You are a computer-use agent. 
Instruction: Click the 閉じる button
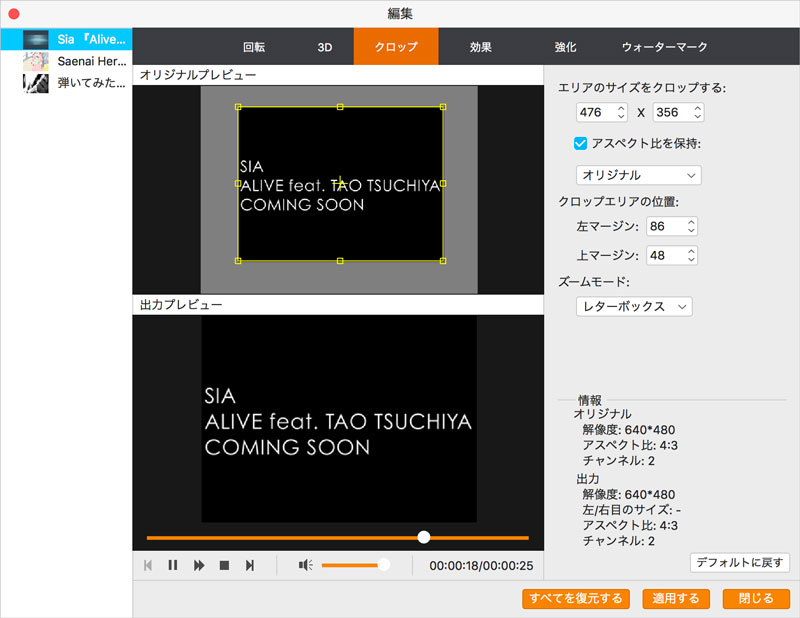[756, 598]
